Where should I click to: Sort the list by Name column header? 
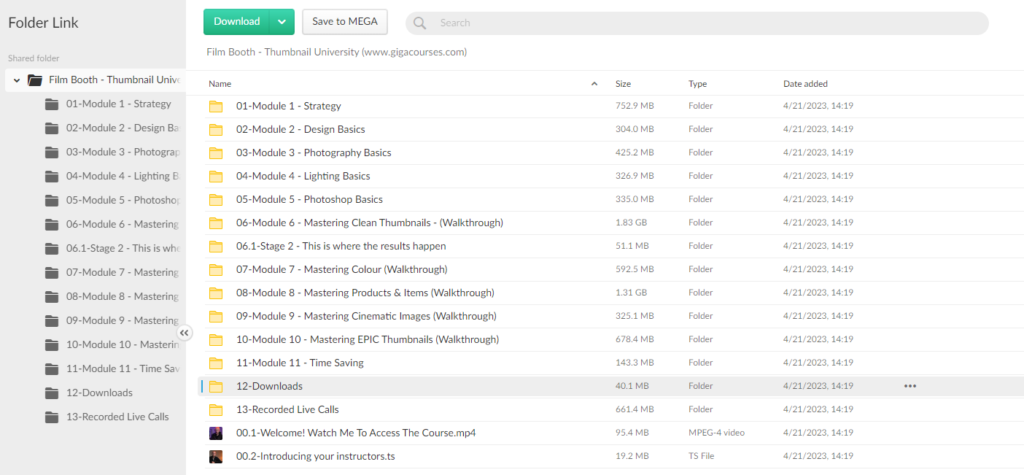pyautogui.click(x=220, y=84)
